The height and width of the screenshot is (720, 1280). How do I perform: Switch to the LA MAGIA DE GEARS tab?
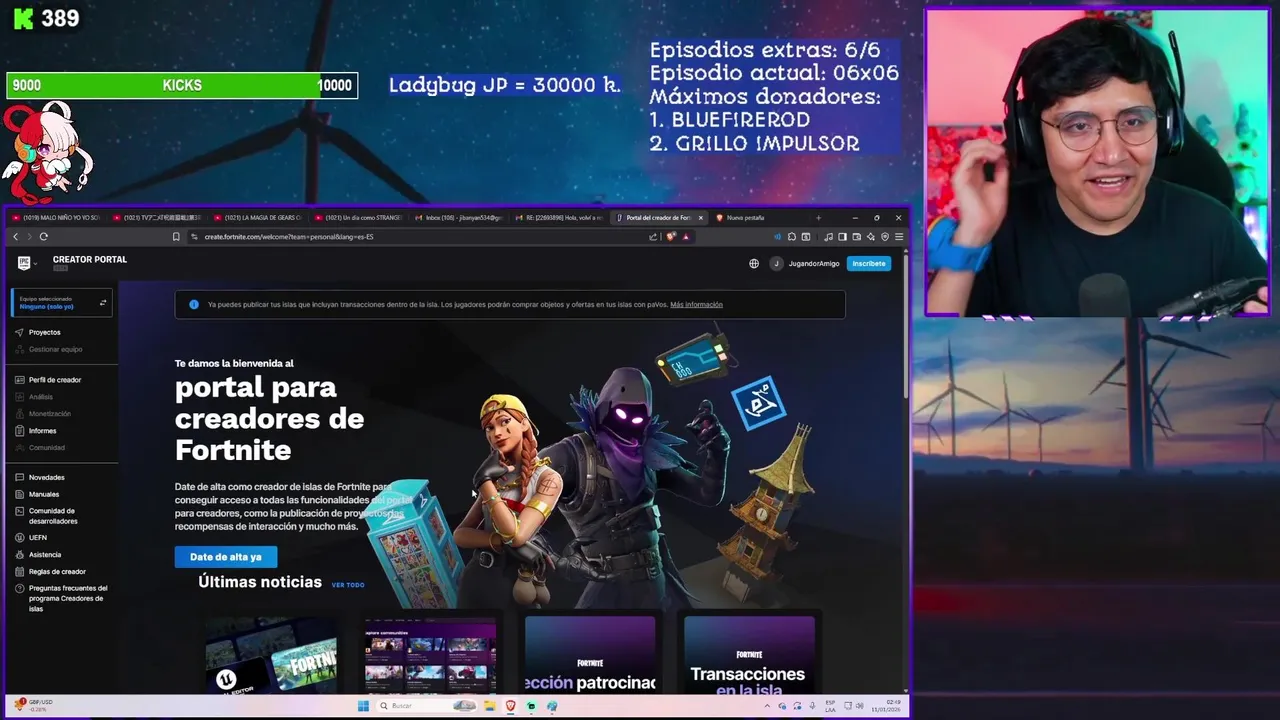(x=257, y=218)
